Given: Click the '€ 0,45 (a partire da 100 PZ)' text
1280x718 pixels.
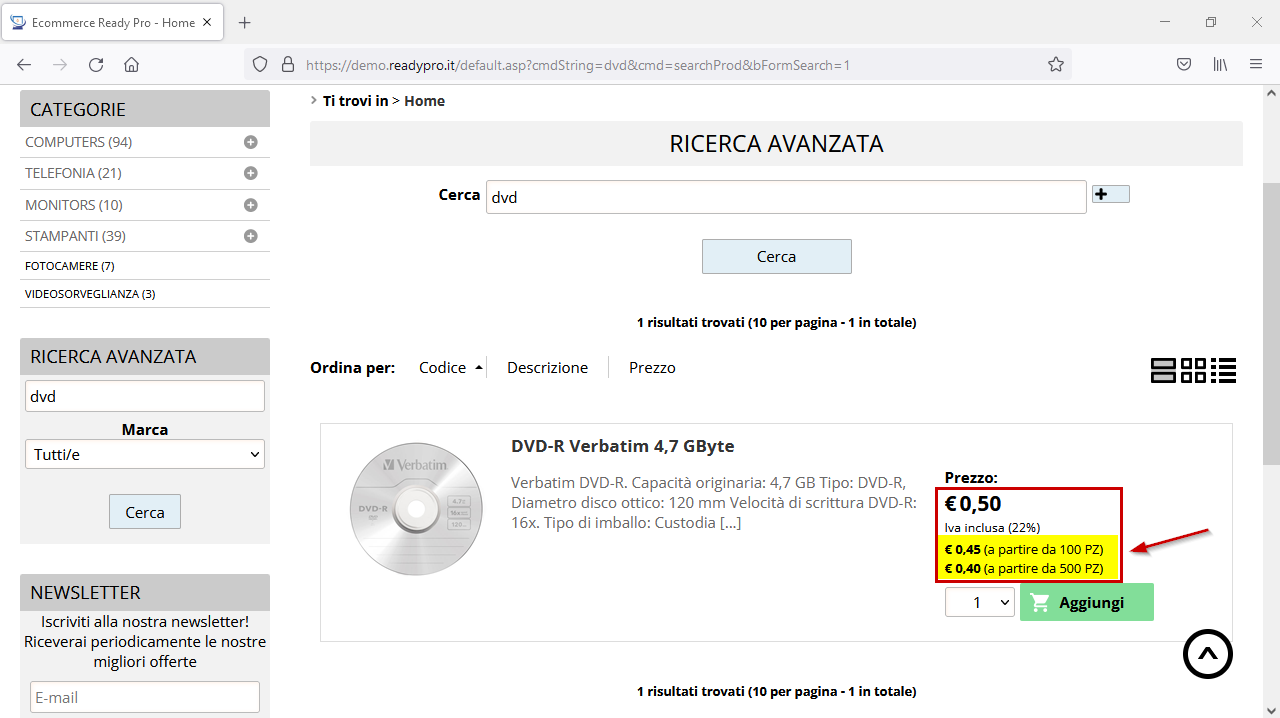Looking at the screenshot, I should click(1024, 549).
